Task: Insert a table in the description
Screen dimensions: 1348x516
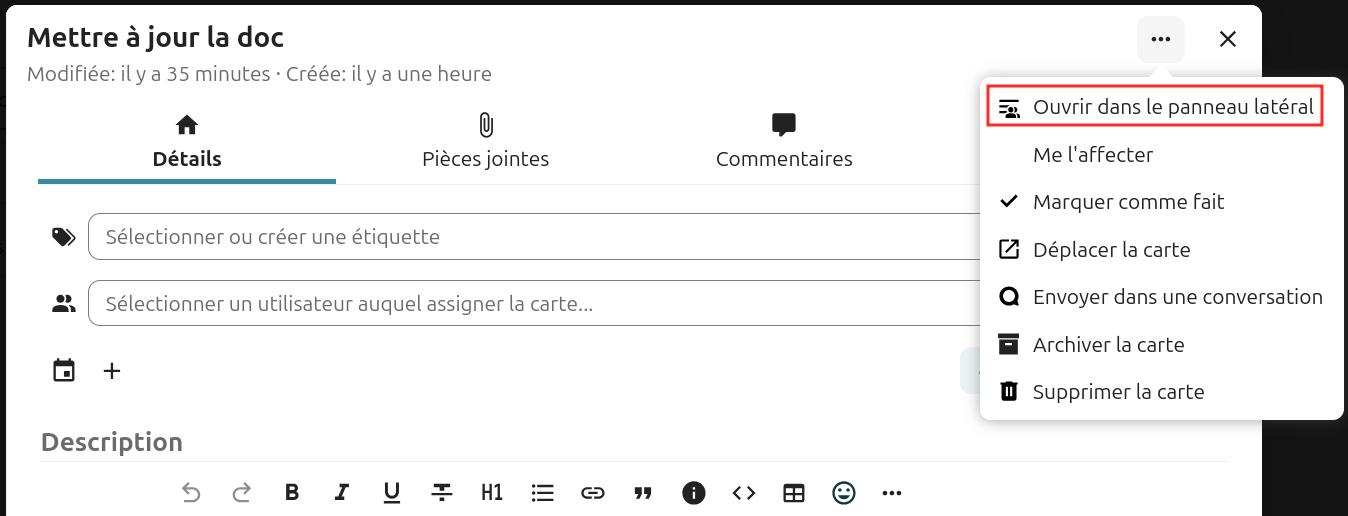Action: tap(793, 492)
